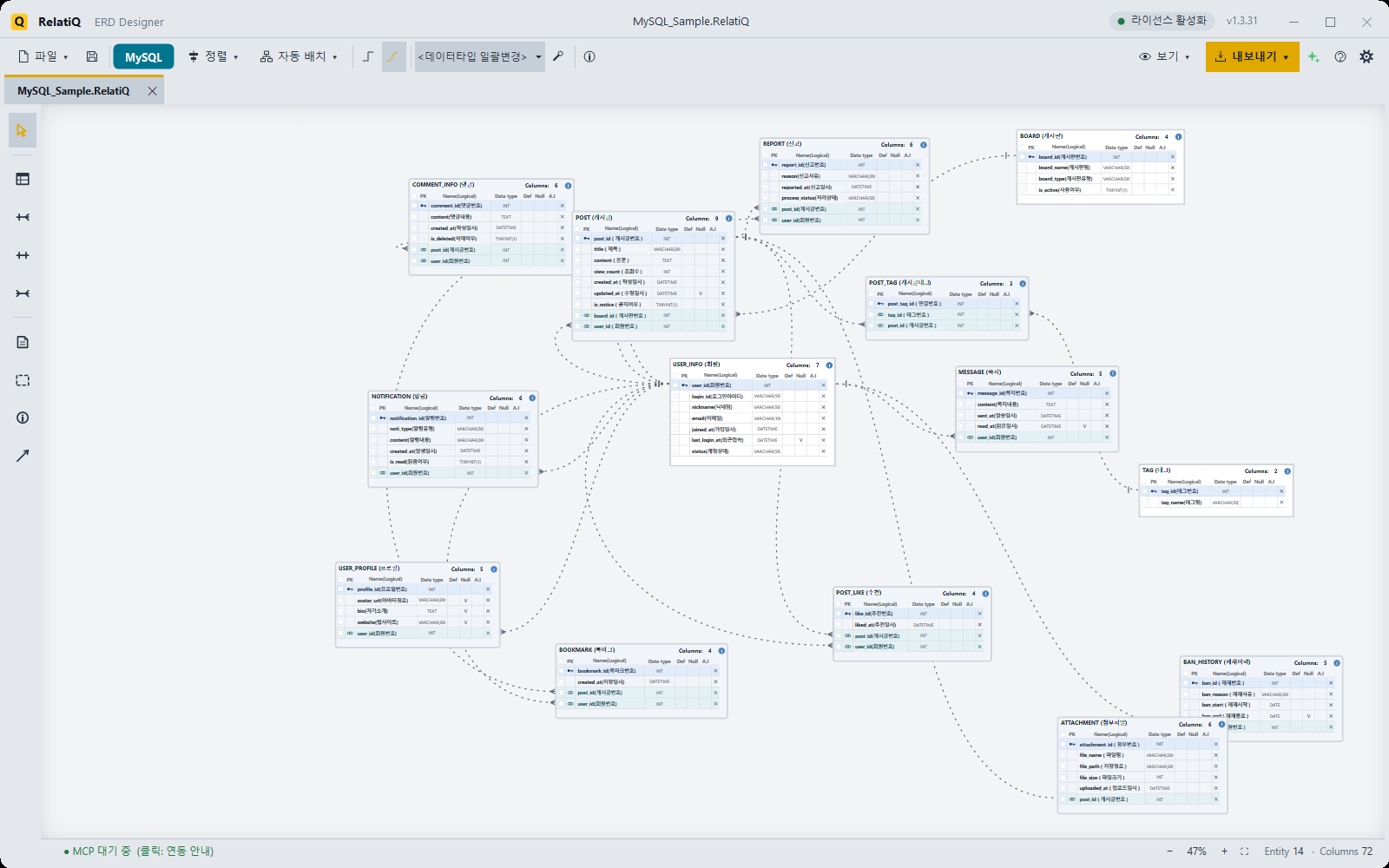Choose the many-to-many relationship tool
The height and width of the screenshot is (868, 1389).
23,293
